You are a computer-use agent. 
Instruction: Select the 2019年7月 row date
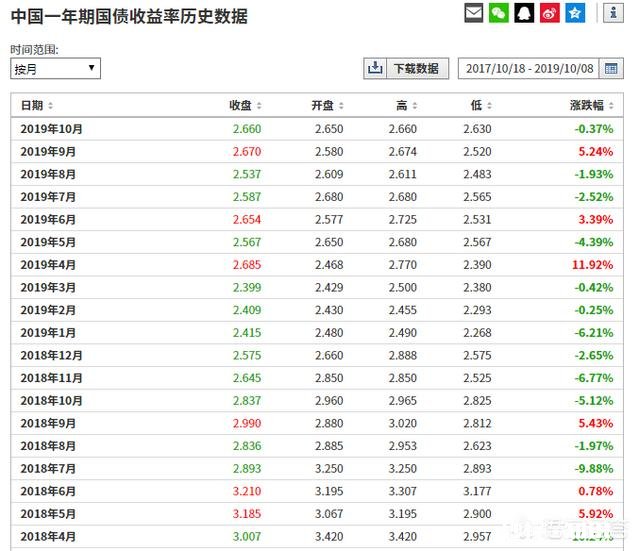(48, 197)
